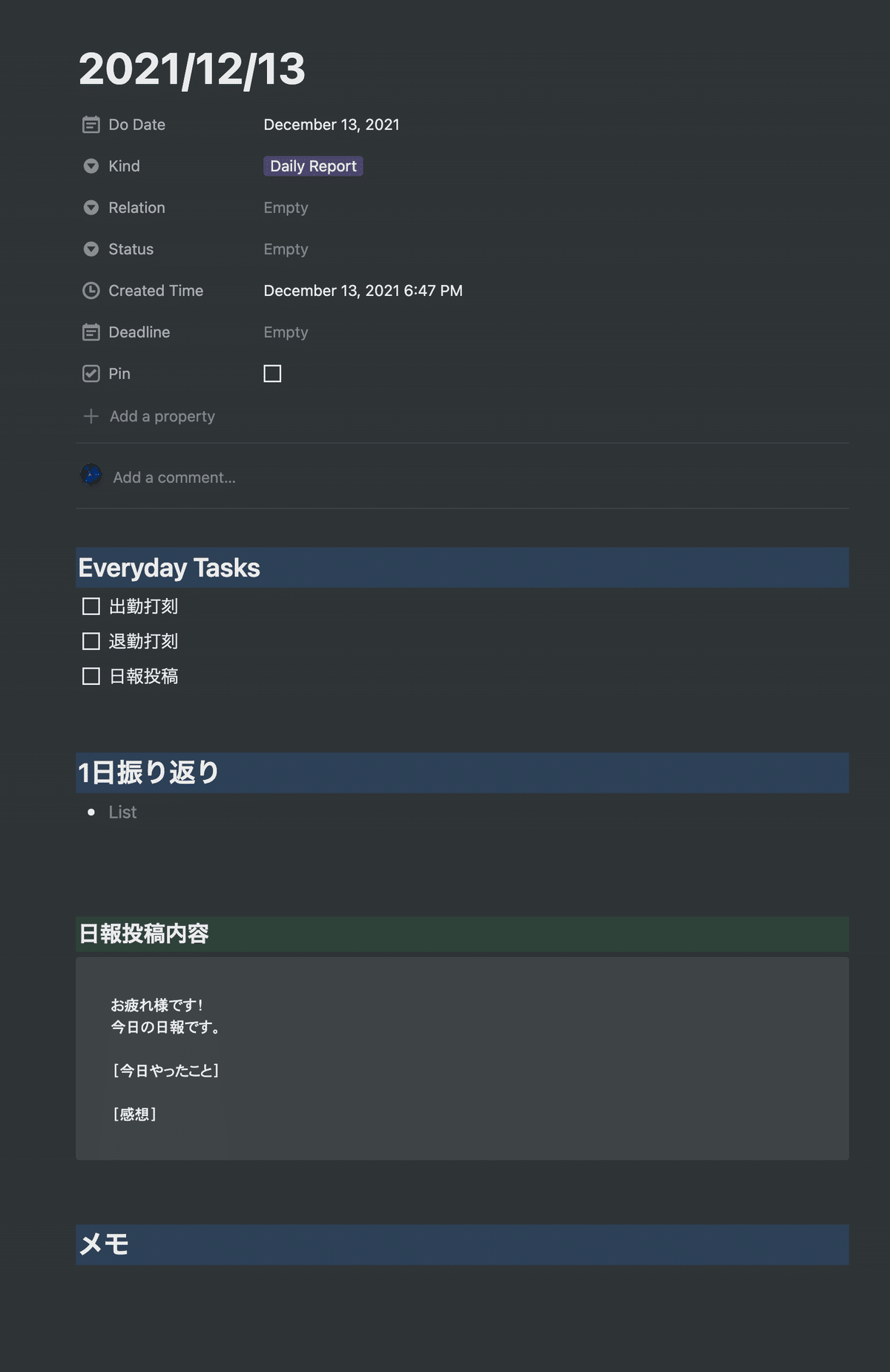
Task: Toggle the Pin property checkbox
Action: tap(272, 373)
